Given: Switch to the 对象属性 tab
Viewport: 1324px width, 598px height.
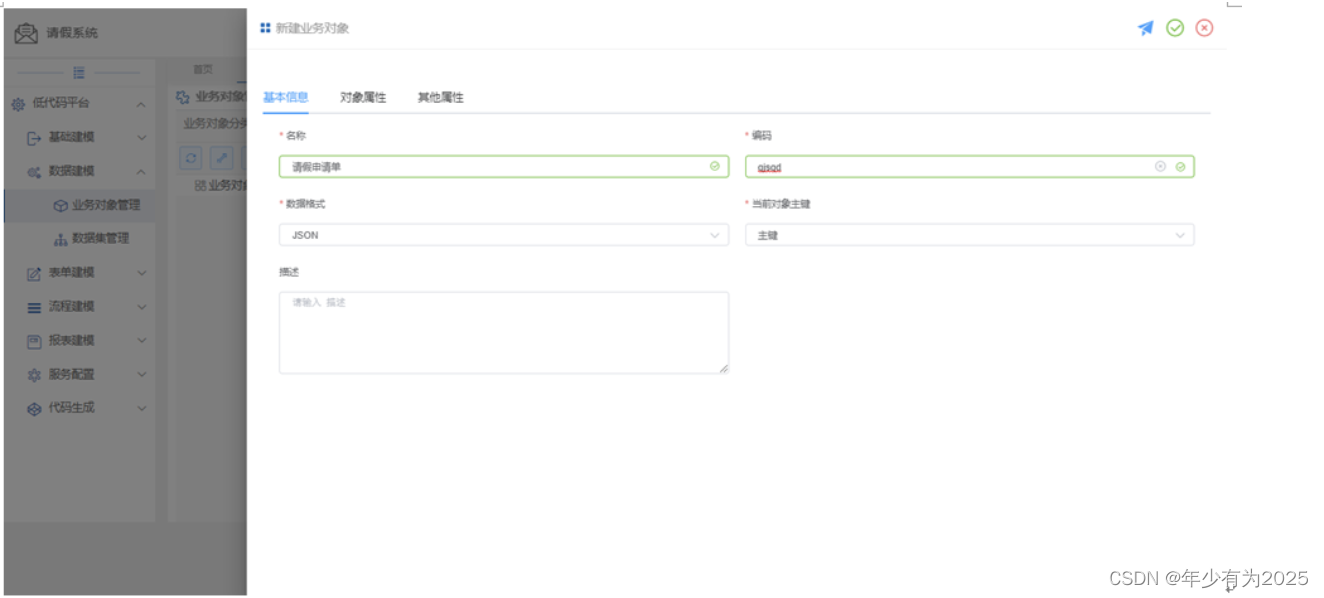Looking at the screenshot, I should click(363, 98).
